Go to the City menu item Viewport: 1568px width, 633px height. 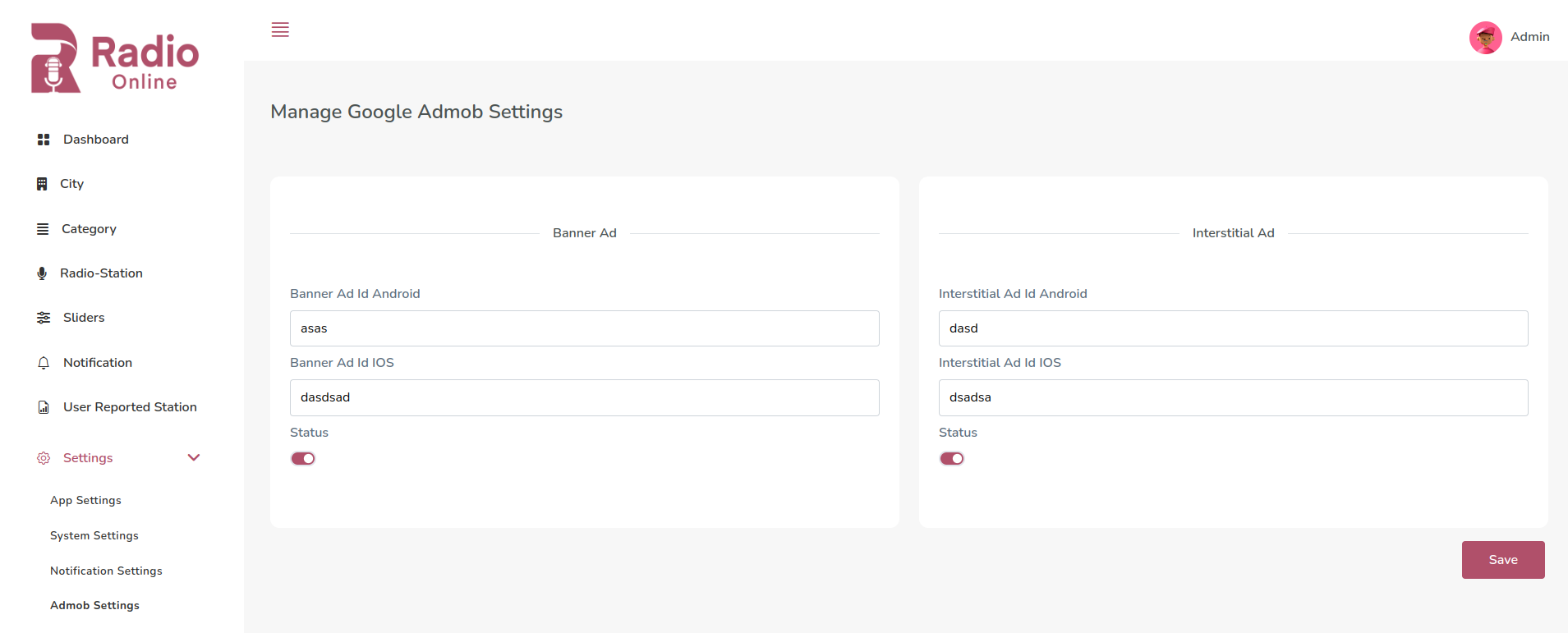(x=71, y=184)
